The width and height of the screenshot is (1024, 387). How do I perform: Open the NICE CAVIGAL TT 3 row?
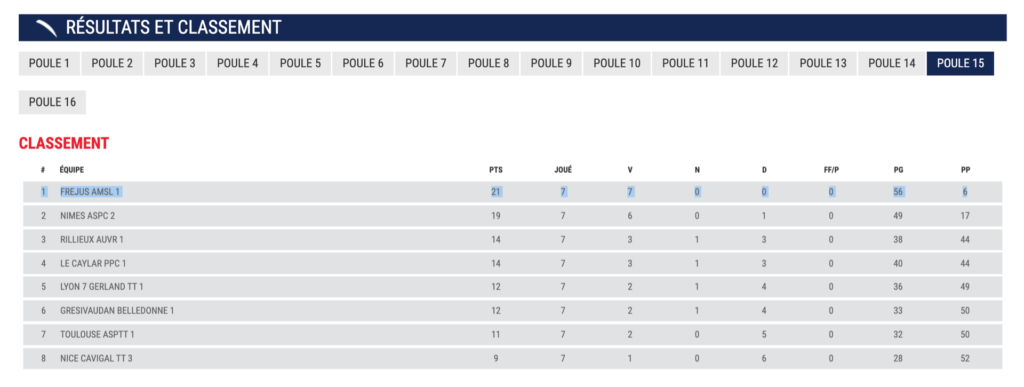click(x=512, y=358)
